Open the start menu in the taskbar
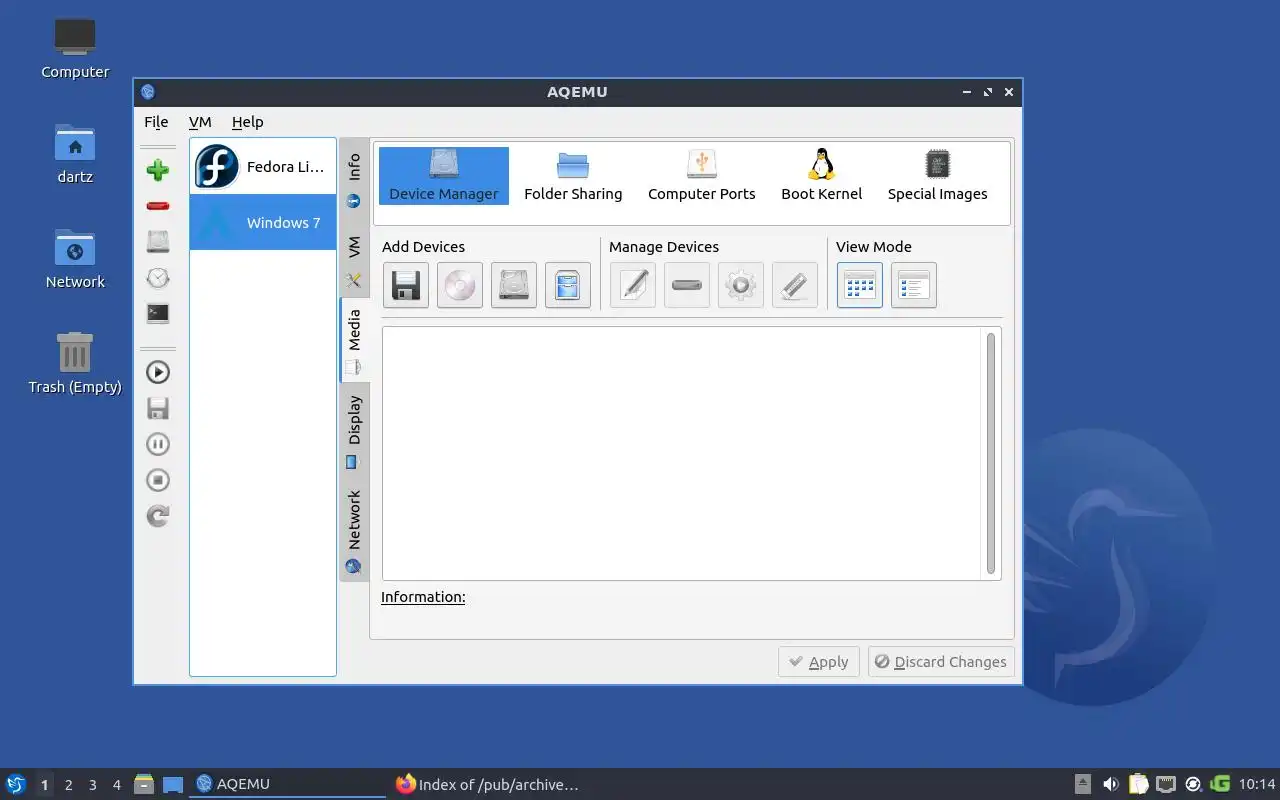This screenshot has width=1280, height=800. (x=16, y=784)
